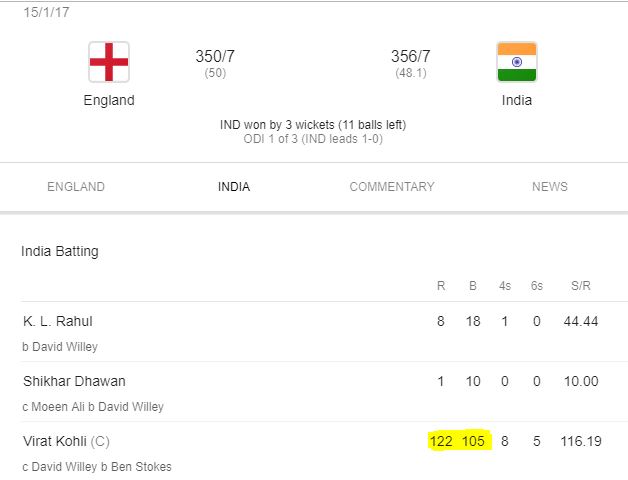Click the India team name label
This screenshot has height=480, width=628.
516,101
